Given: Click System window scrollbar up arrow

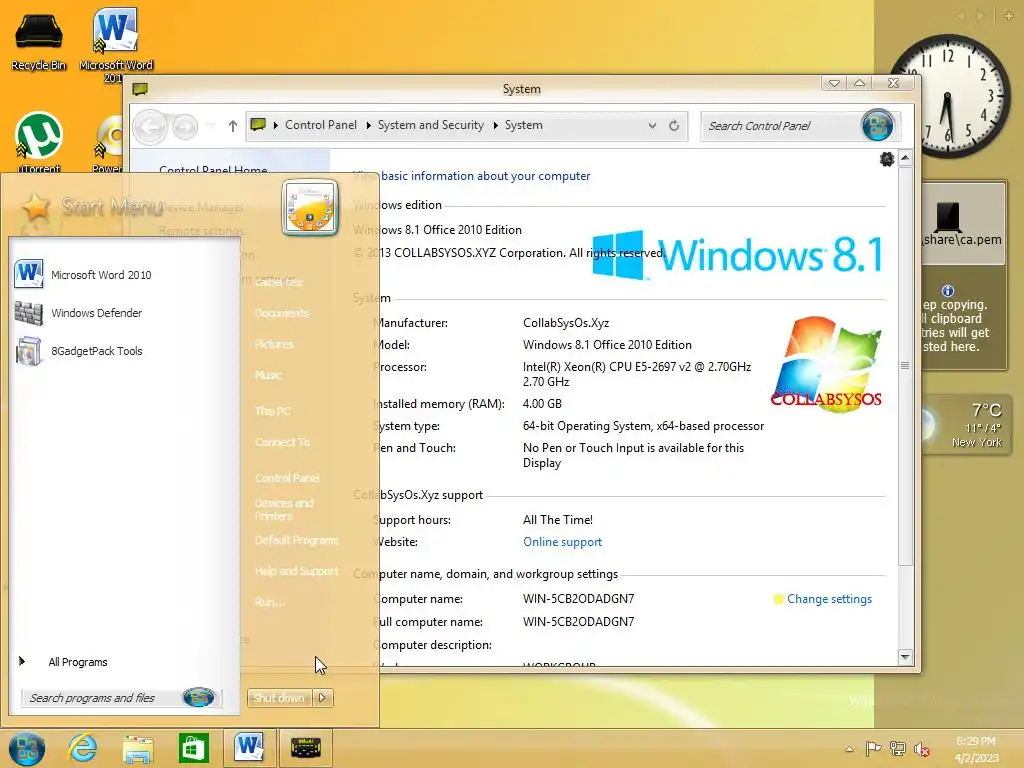Looking at the screenshot, I should click(905, 157).
